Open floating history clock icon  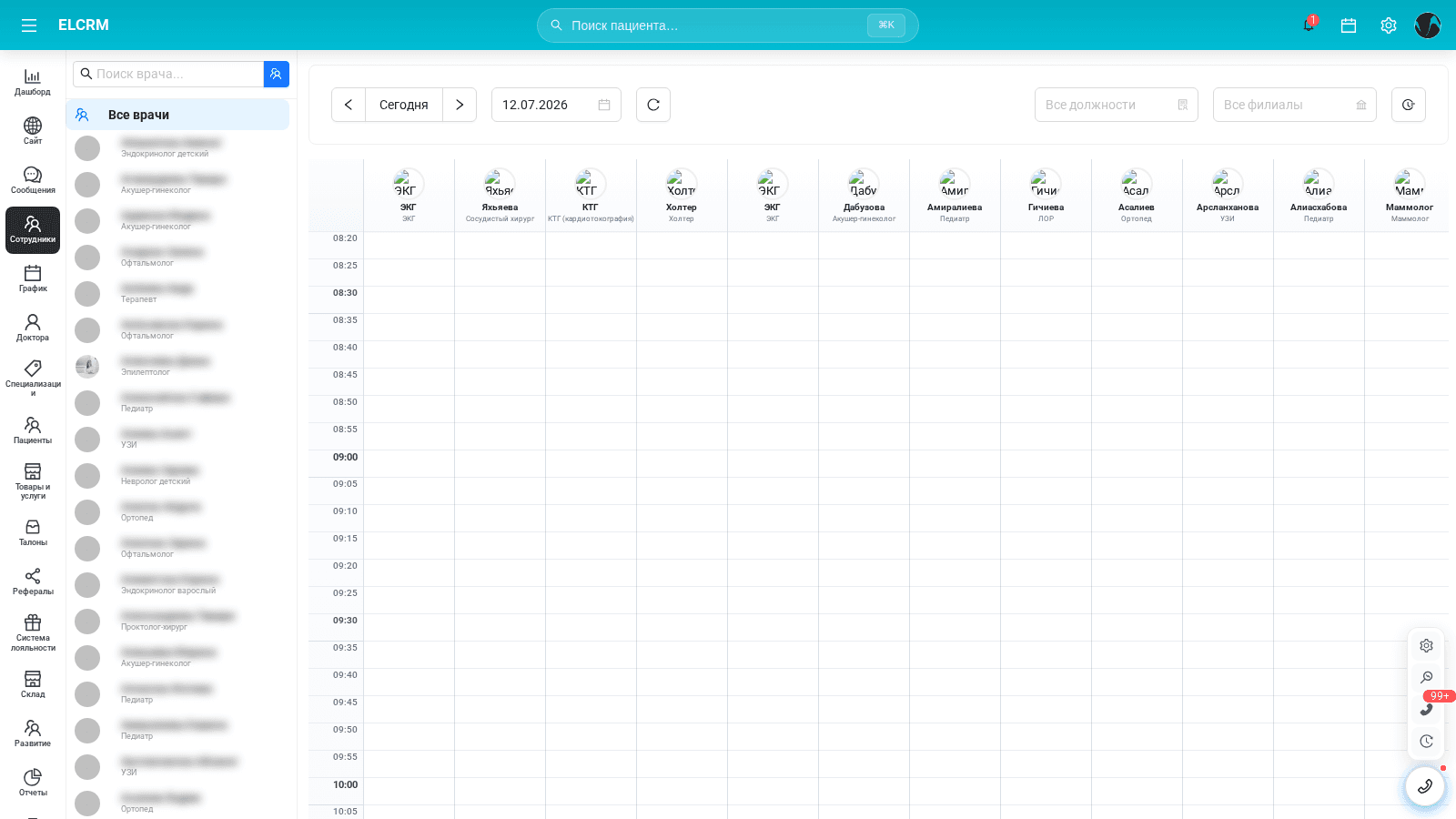(x=1426, y=741)
